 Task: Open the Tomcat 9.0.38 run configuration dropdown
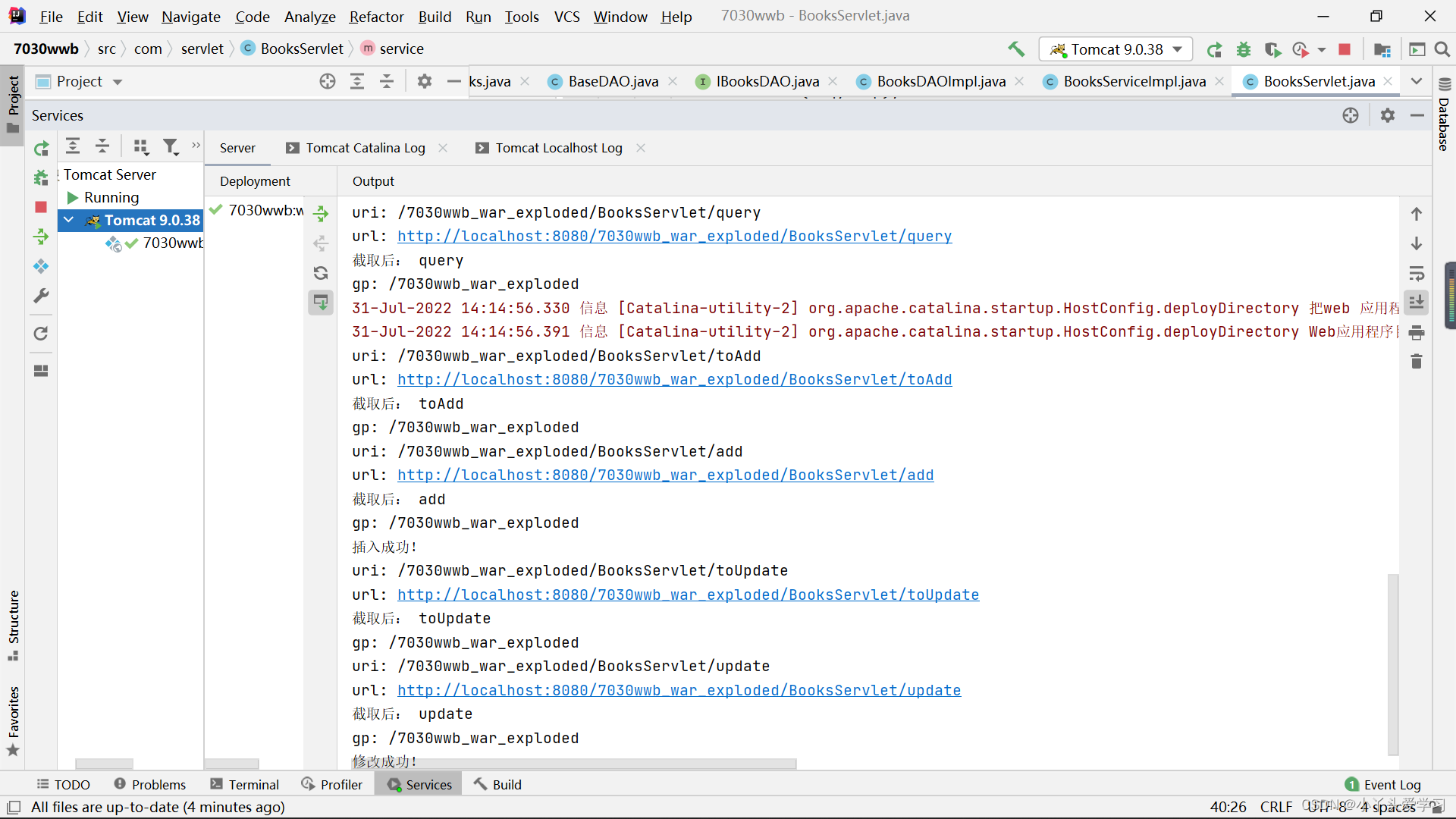1116,49
